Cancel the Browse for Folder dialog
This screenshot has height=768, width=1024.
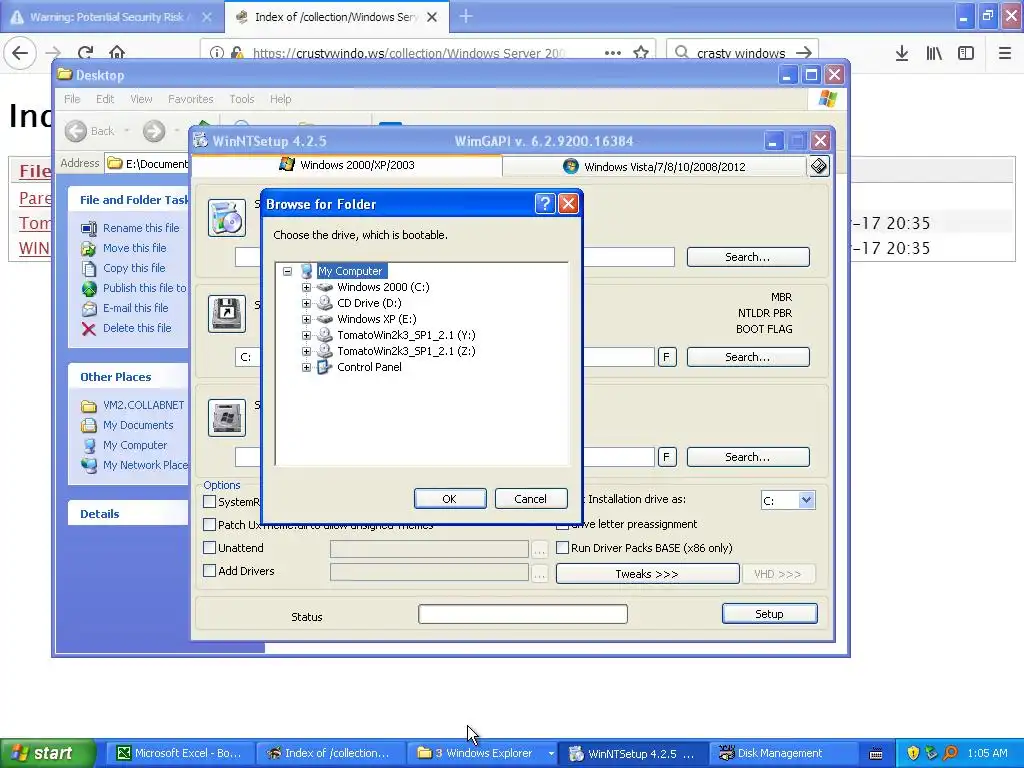[x=531, y=499]
